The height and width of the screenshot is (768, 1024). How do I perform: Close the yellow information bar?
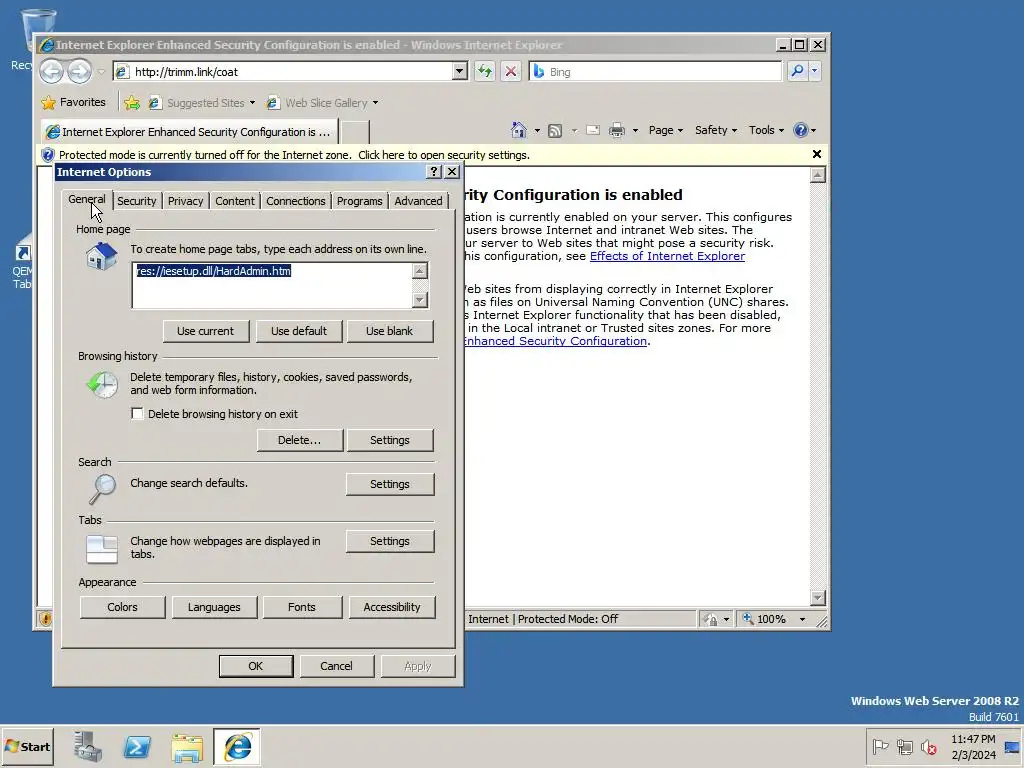pos(816,154)
